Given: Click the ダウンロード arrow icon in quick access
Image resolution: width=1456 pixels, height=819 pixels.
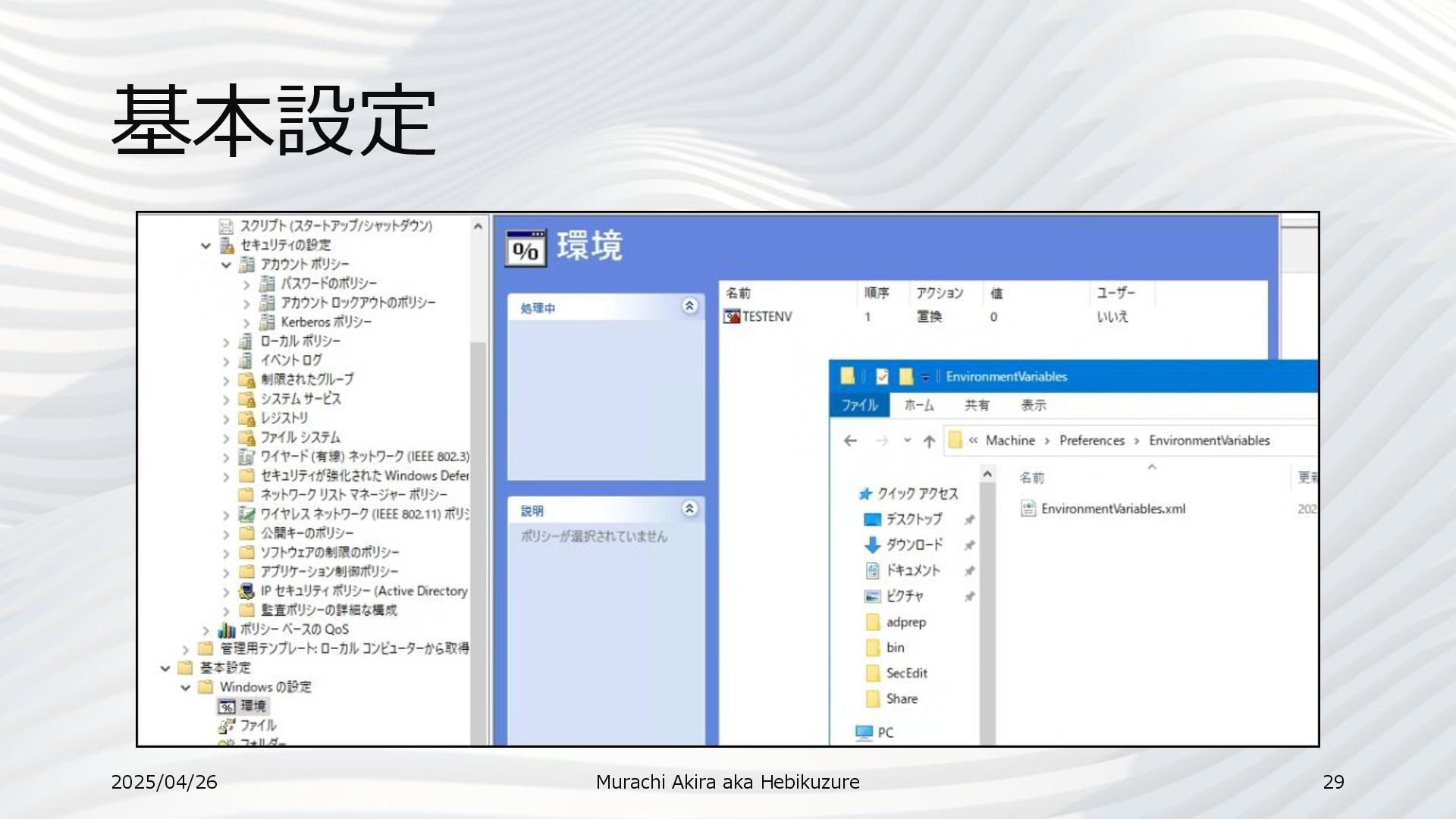Looking at the screenshot, I should [x=872, y=545].
